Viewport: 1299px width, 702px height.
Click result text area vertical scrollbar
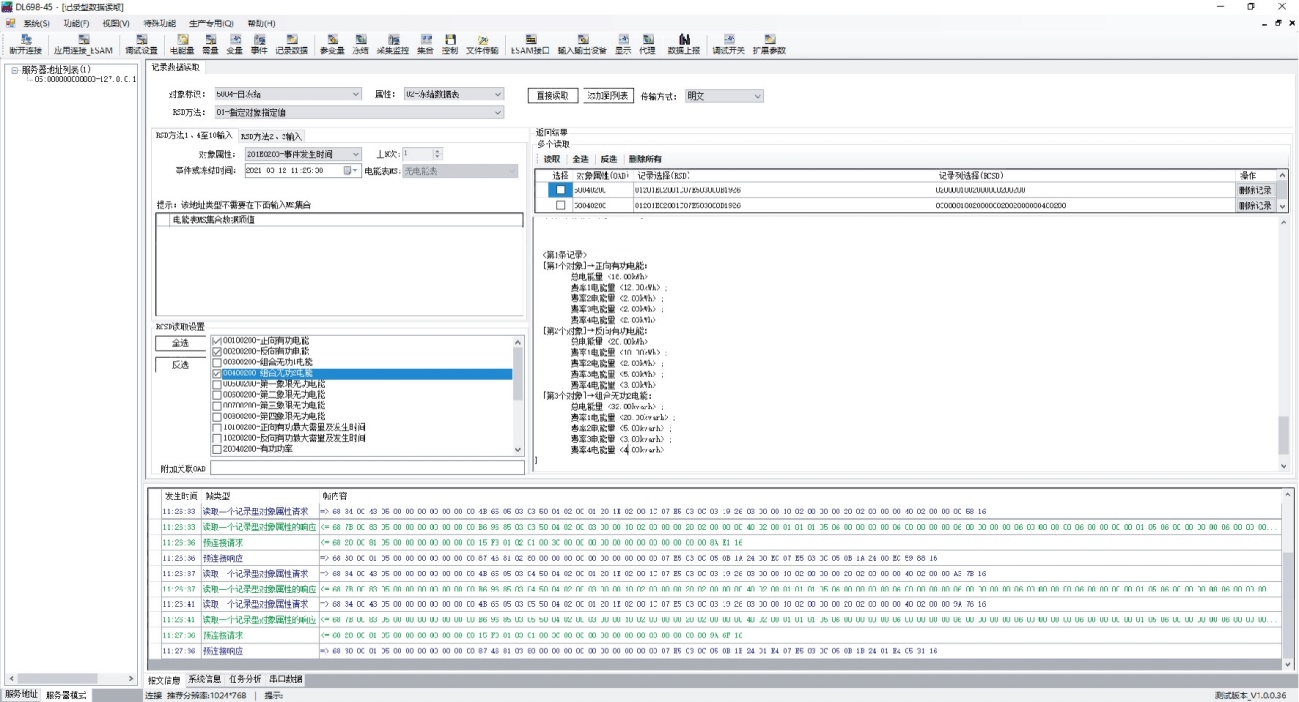tap(1284, 344)
